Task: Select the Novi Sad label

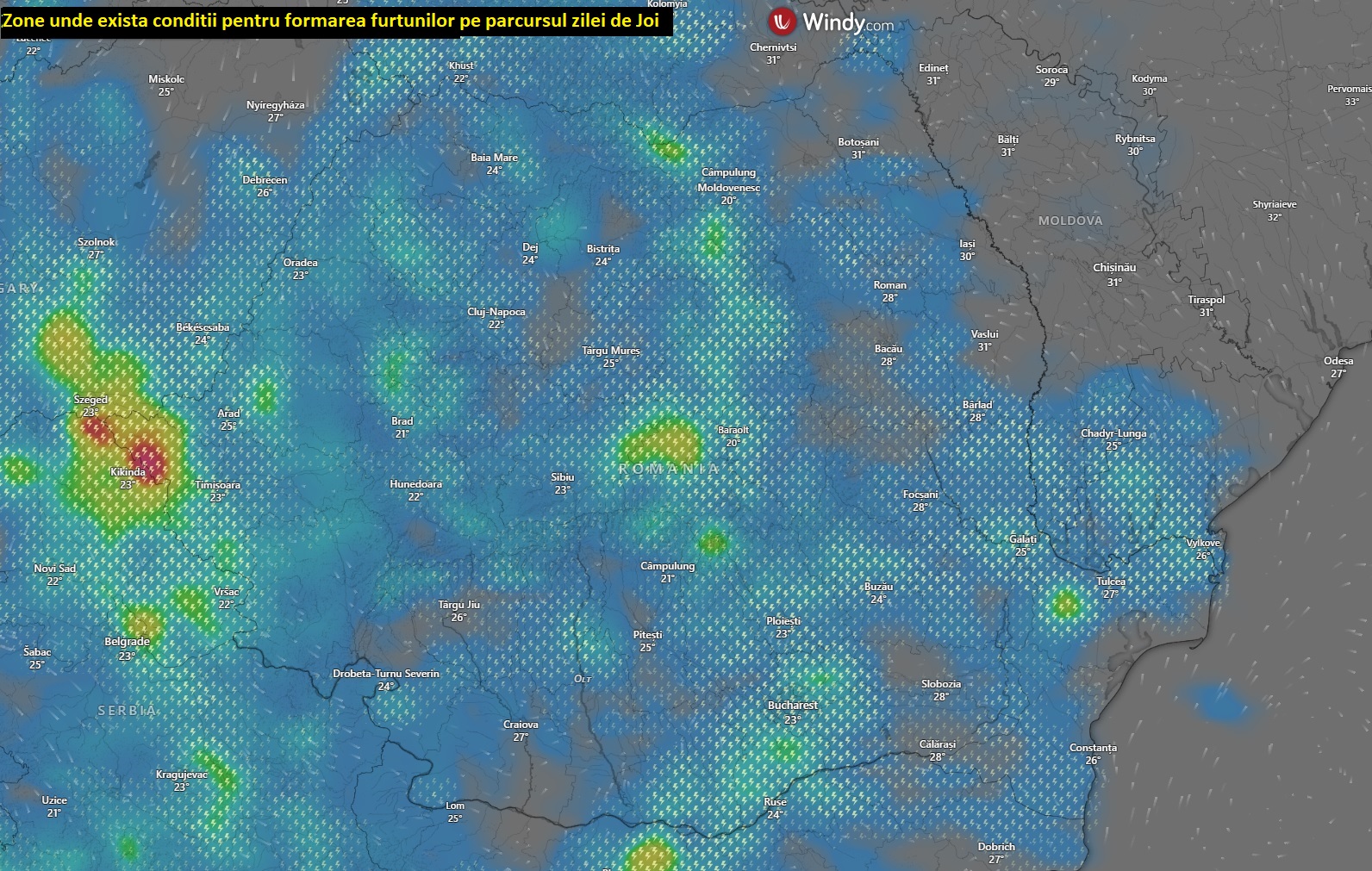Action: (x=54, y=569)
